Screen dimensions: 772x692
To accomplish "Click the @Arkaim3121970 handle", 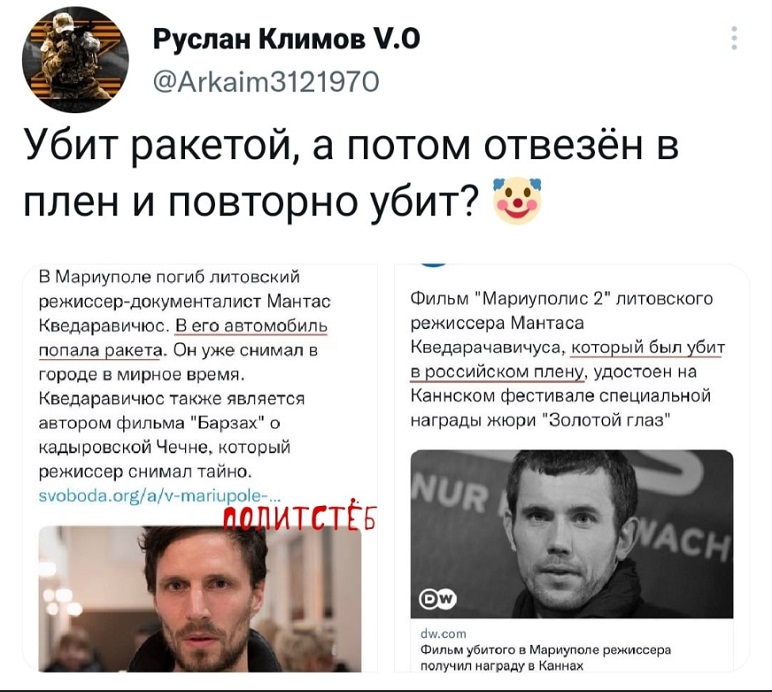I will [267, 81].
